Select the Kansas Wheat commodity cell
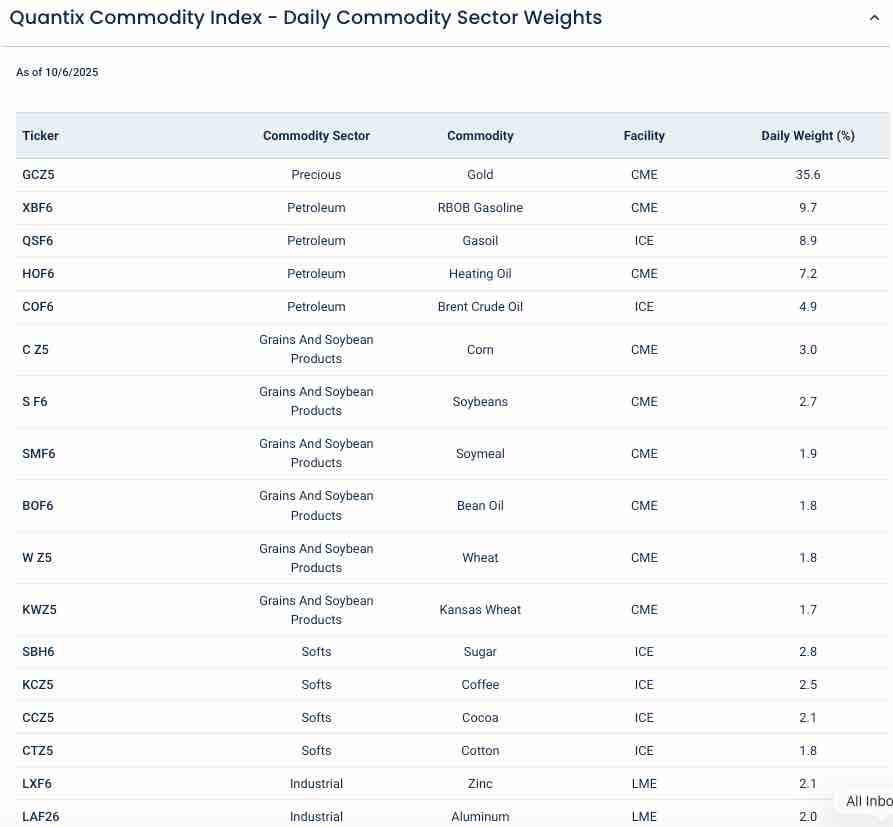 click(x=480, y=610)
